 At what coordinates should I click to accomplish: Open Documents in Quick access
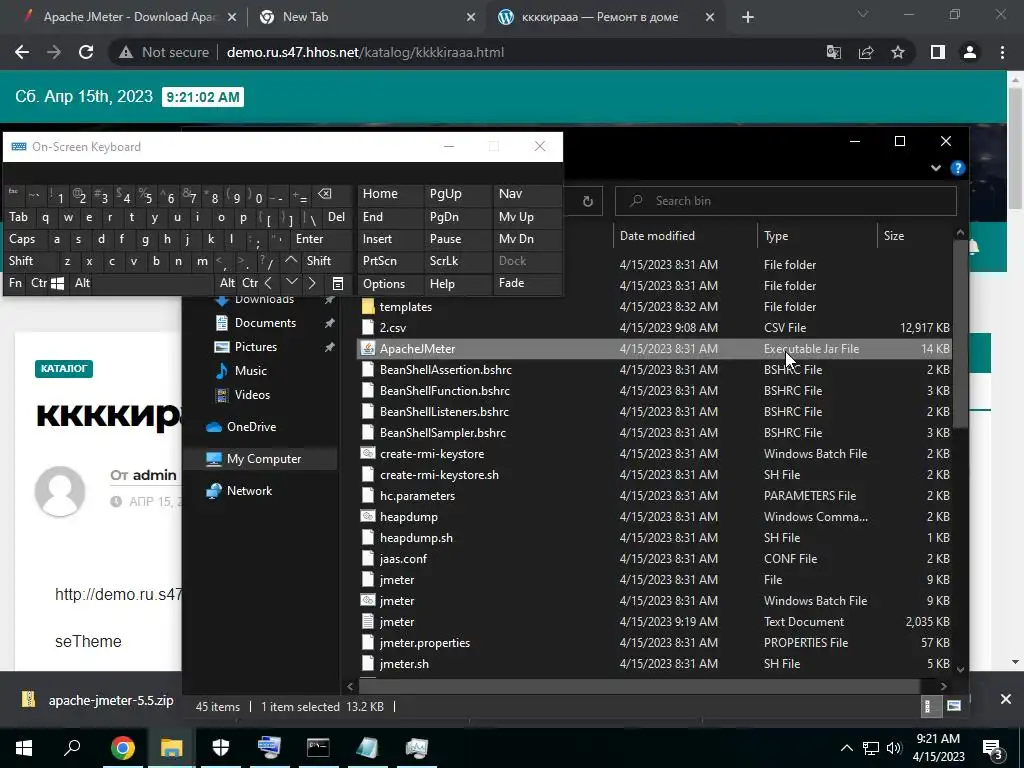click(x=265, y=323)
